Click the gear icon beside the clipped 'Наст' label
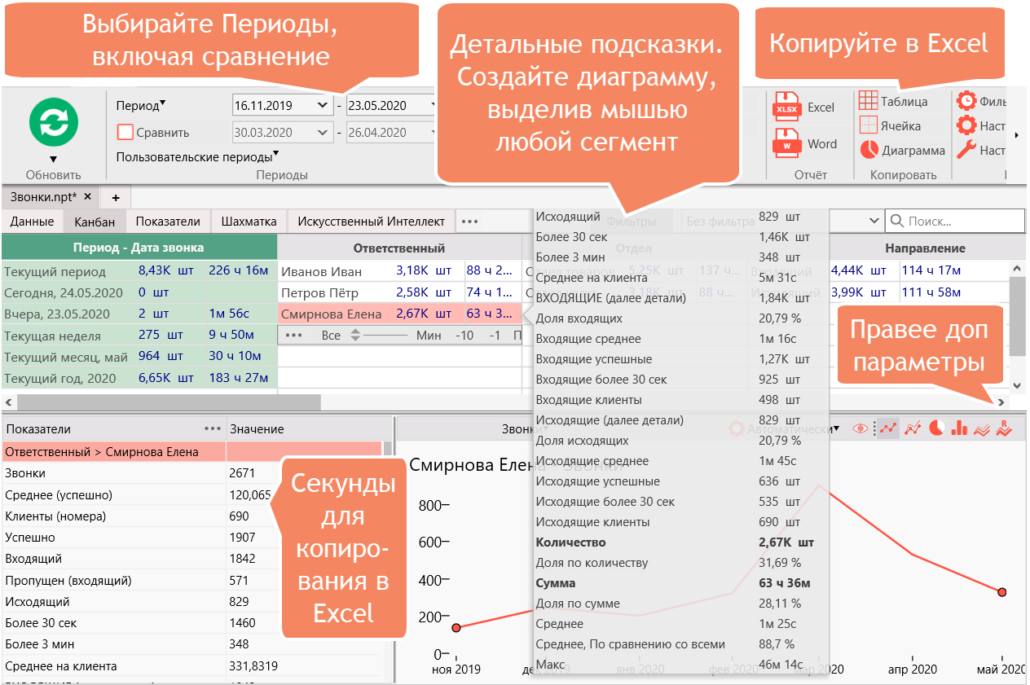Image resolution: width=1030 pixels, height=685 pixels. (966, 125)
